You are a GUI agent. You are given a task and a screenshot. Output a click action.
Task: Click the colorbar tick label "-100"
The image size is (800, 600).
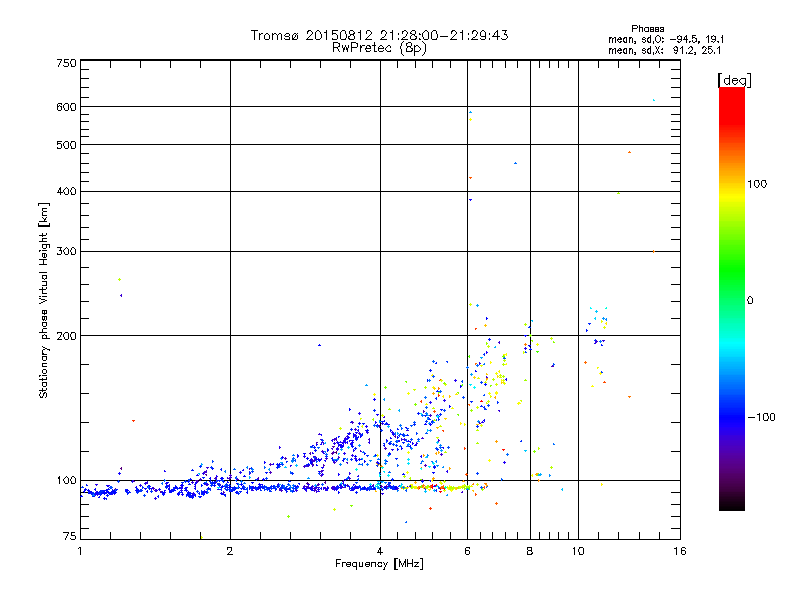click(761, 417)
